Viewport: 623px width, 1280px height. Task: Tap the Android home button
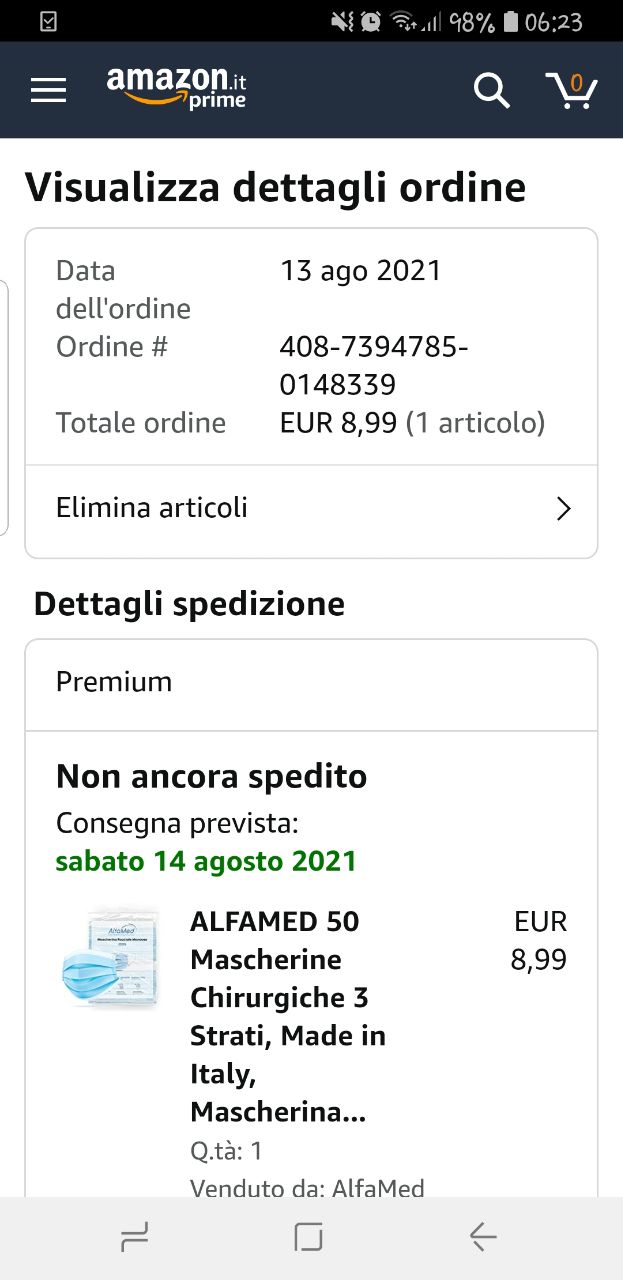pos(309,1238)
